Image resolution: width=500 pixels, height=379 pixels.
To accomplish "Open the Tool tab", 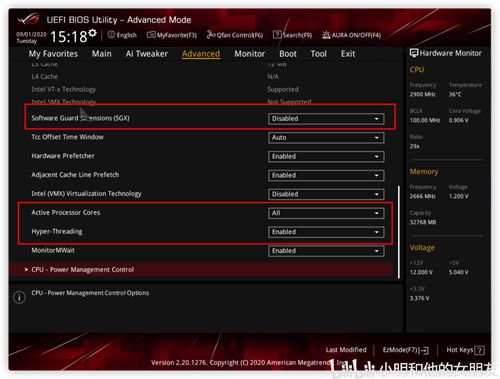I will [x=319, y=54].
